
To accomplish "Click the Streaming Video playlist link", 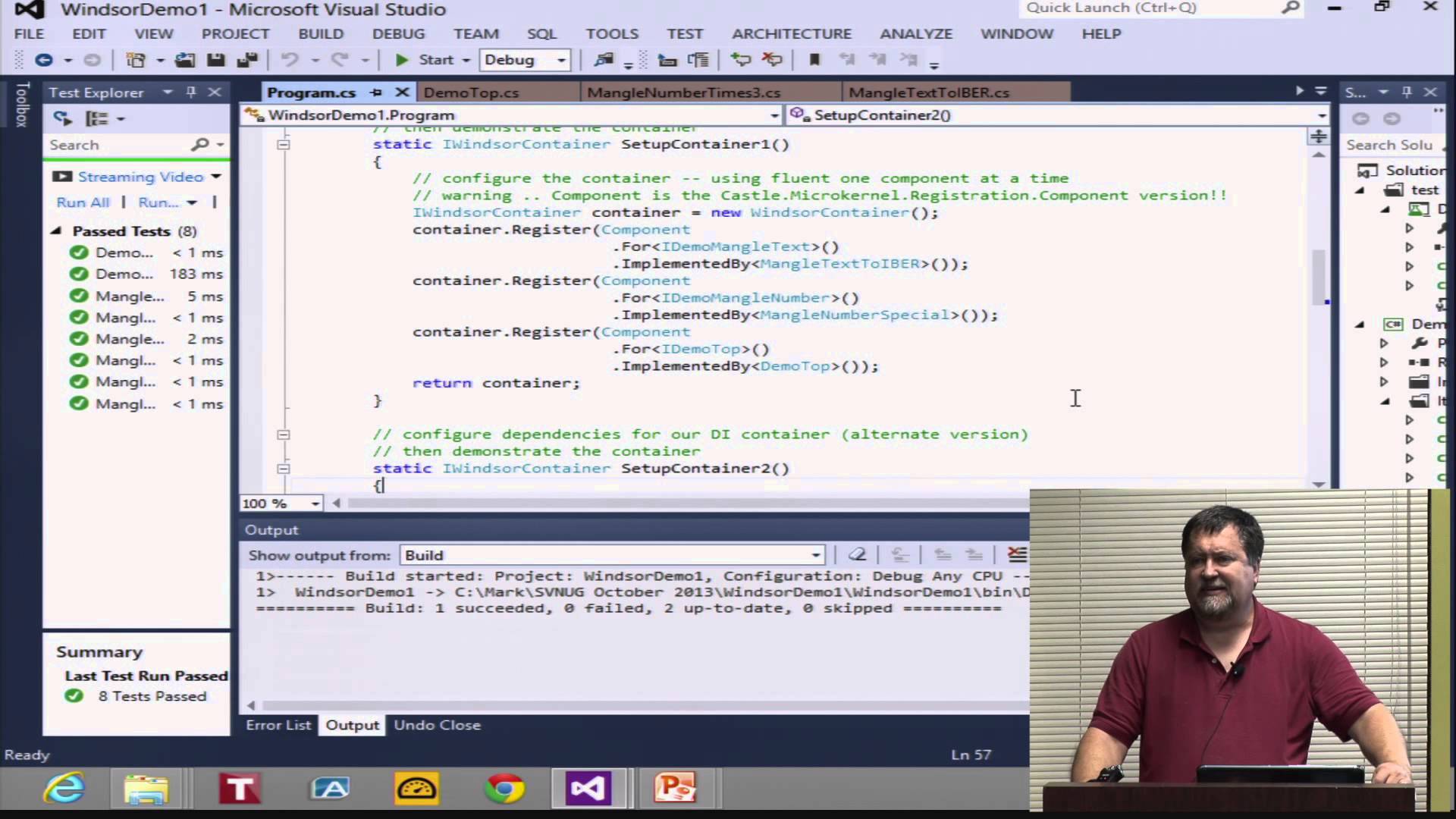I will click(x=140, y=177).
